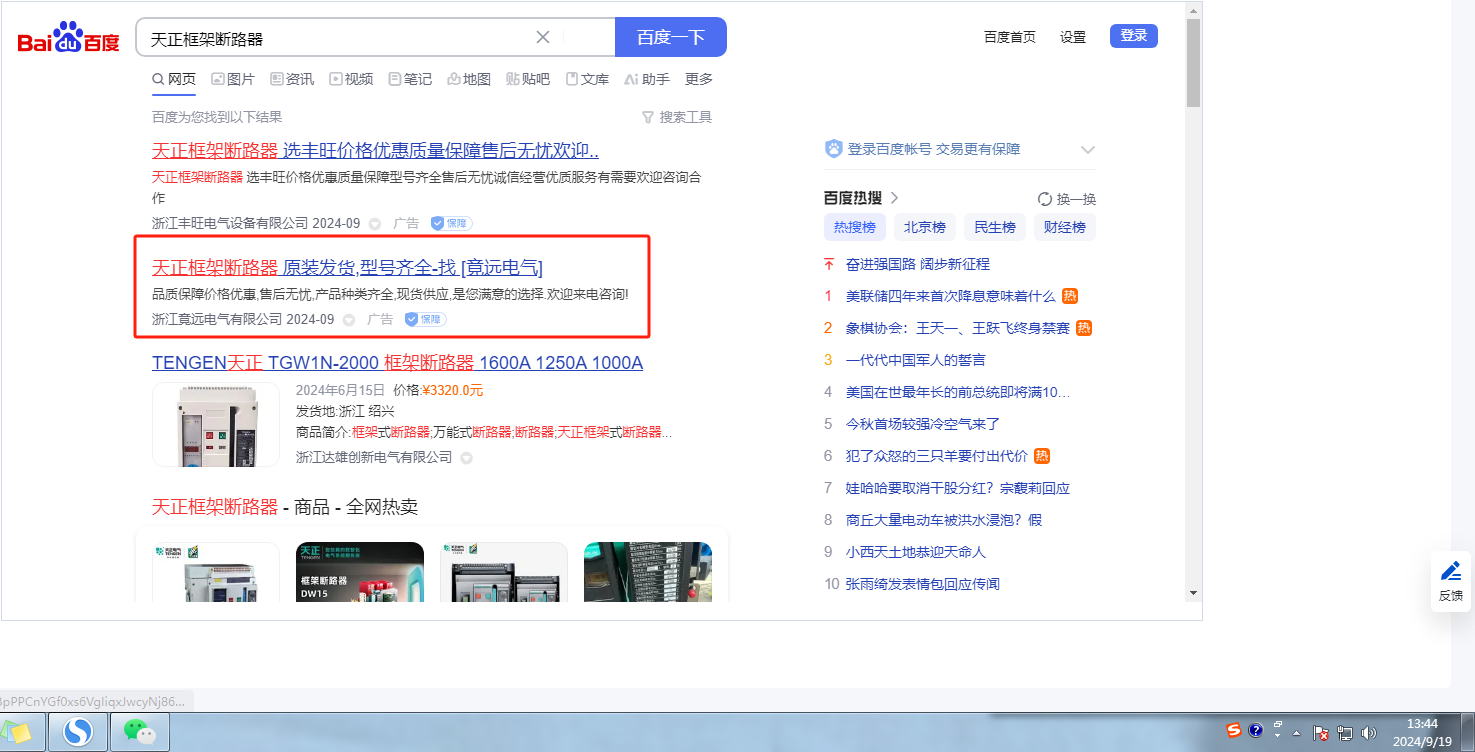Open Sogou browser in the taskbar
1475x752 pixels.
pos(79,733)
